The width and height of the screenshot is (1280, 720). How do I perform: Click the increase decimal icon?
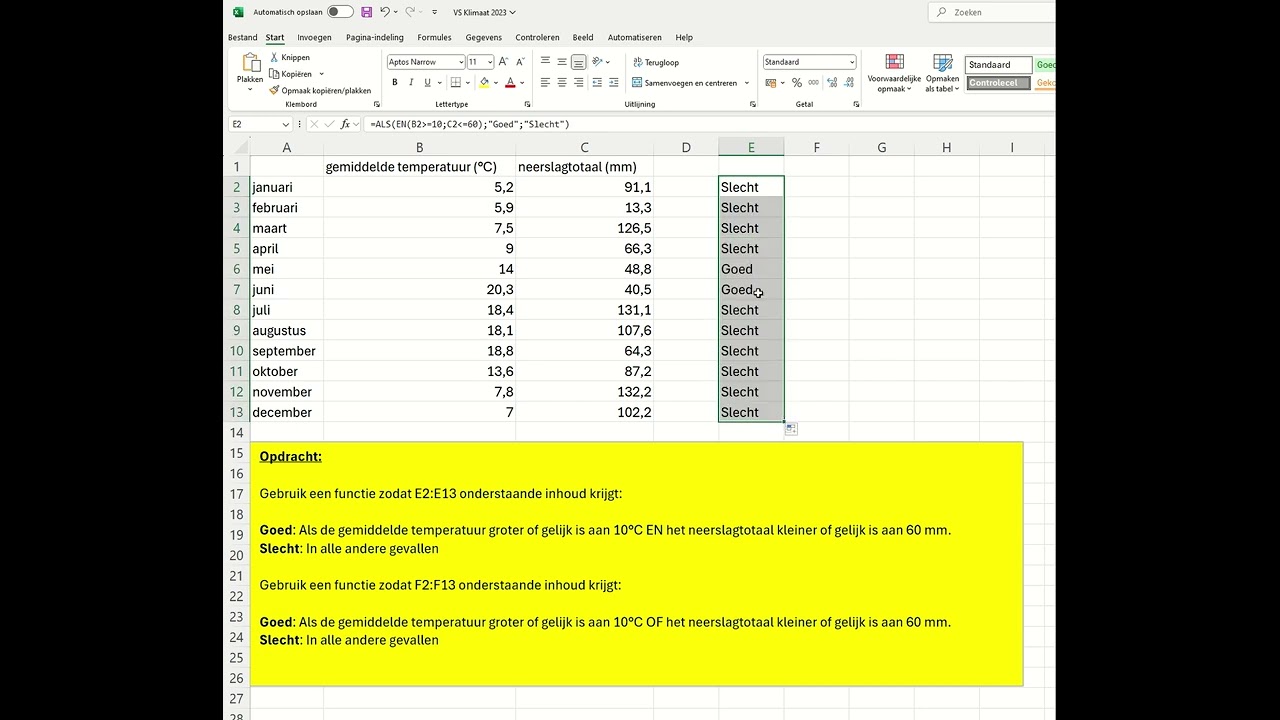832,83
